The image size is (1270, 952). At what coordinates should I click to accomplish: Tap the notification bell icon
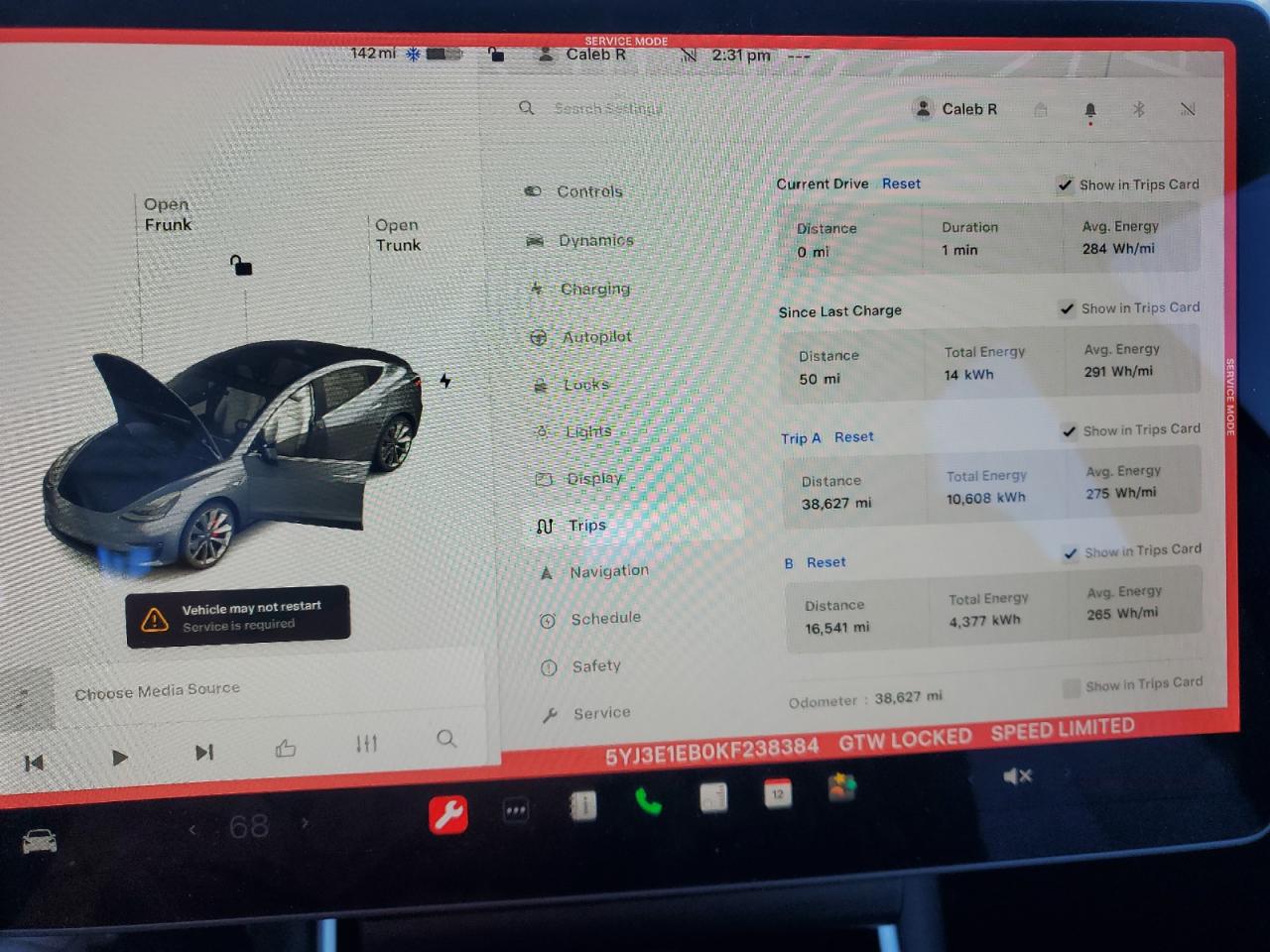point(1089,110)
